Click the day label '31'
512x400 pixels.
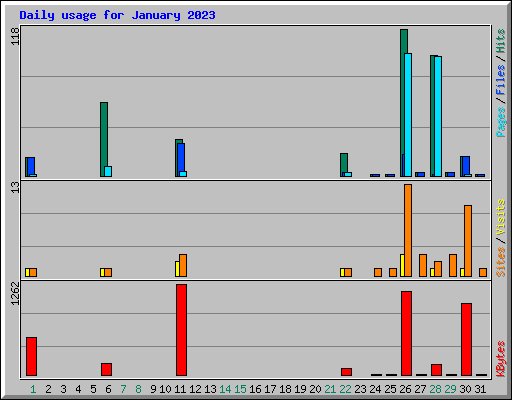pos(480,389)
